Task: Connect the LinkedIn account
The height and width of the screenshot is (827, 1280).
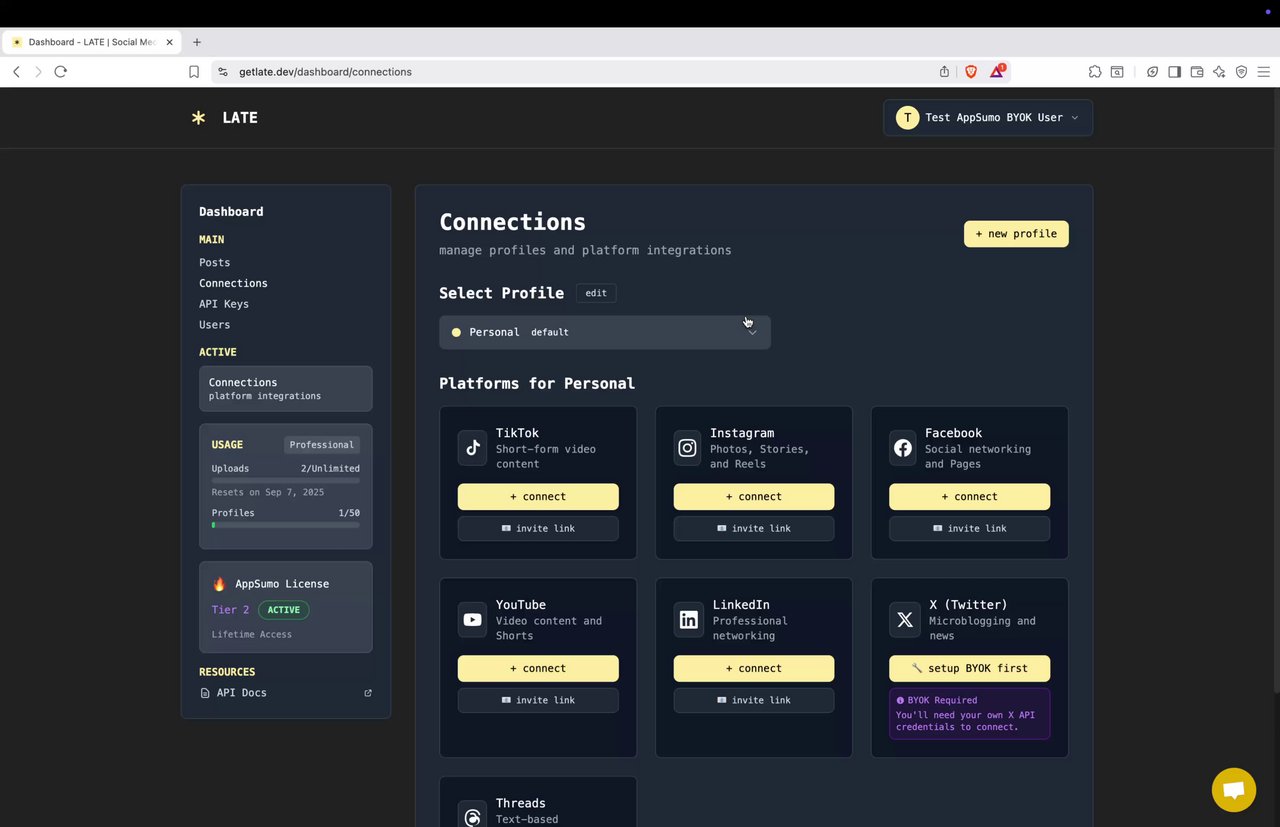Action: pos(754,669)
